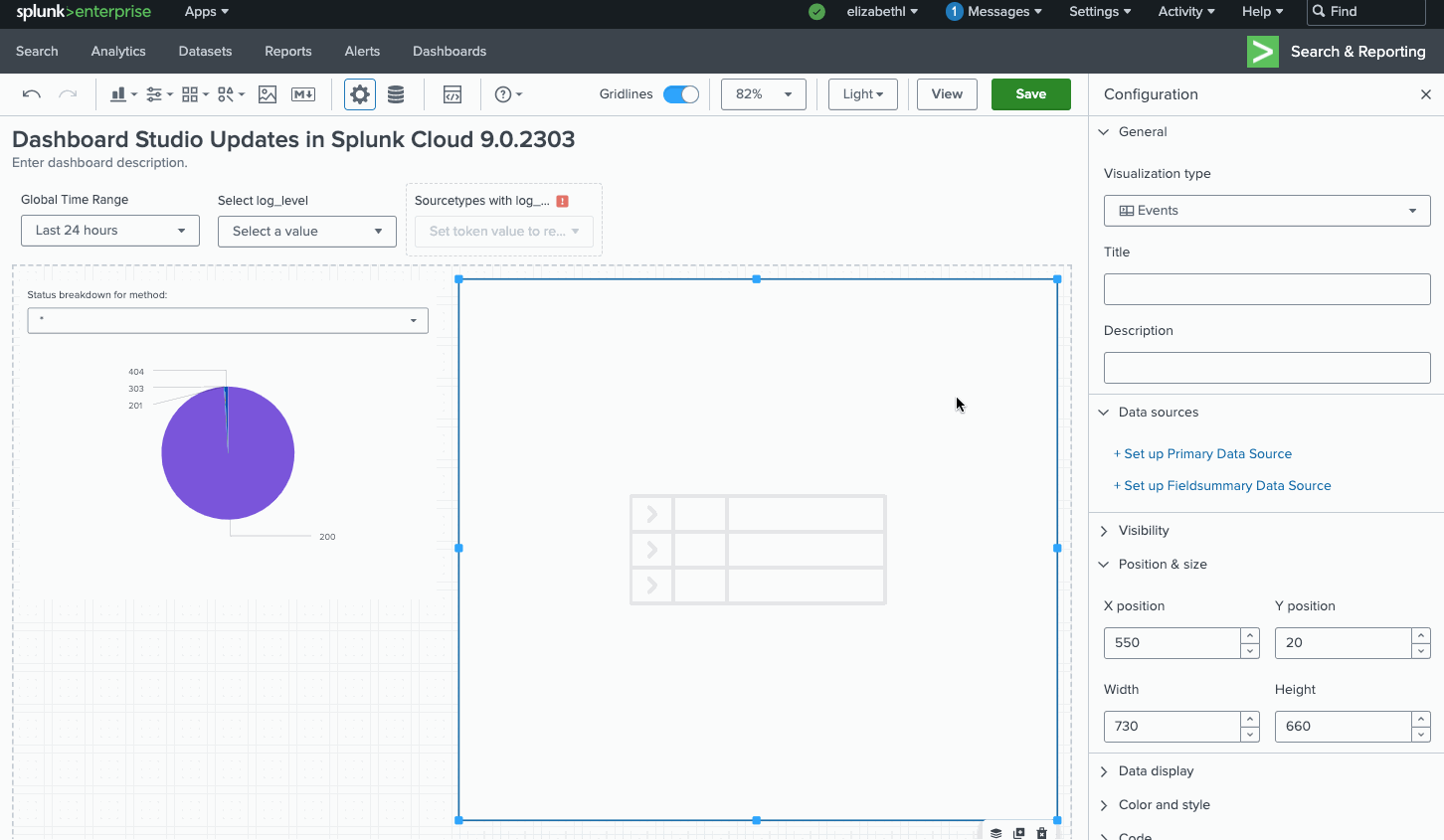This screenshot has height=840, width=1444.
Task: Turn off the Gridlines switch
Action: tap(681, 94)
